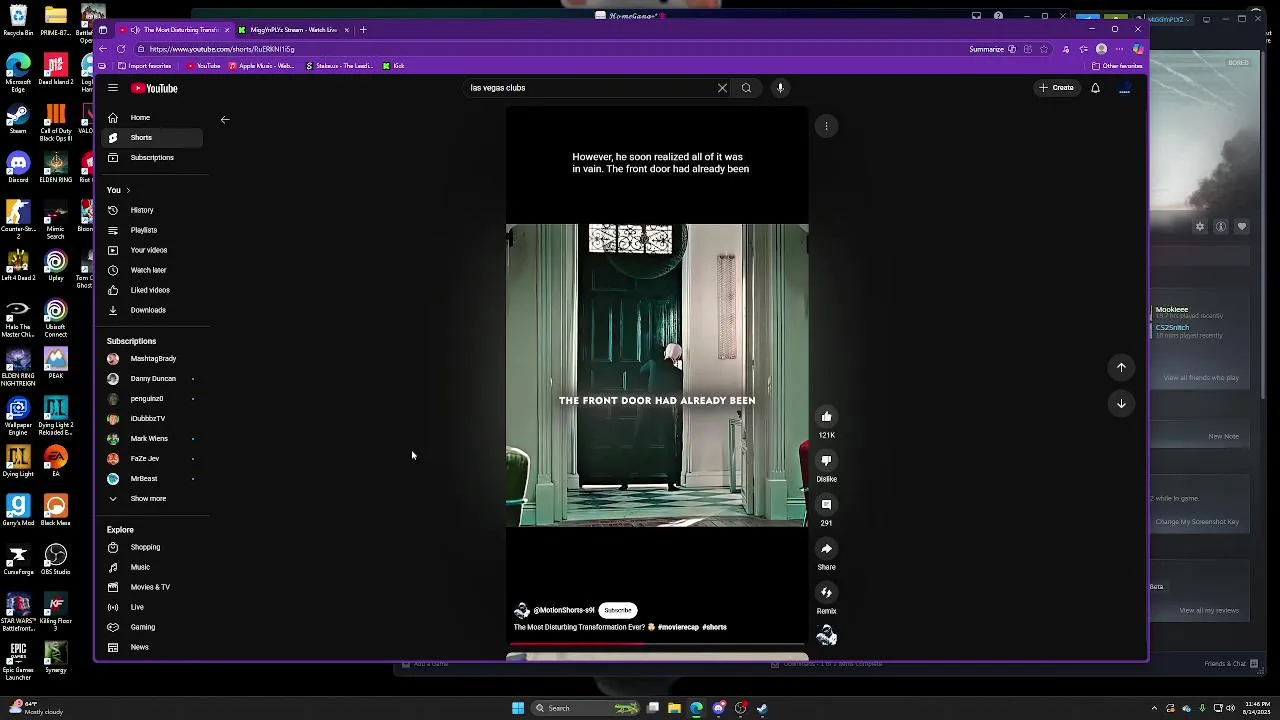Open Home in YouTube sidebar
The image size is (1280, 720).
coord(153,117)
